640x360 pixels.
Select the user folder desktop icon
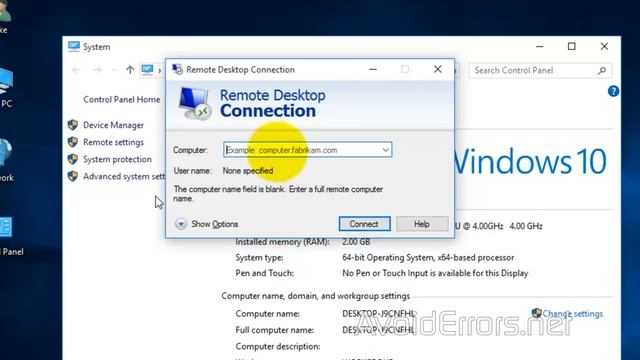pos(5,16)
